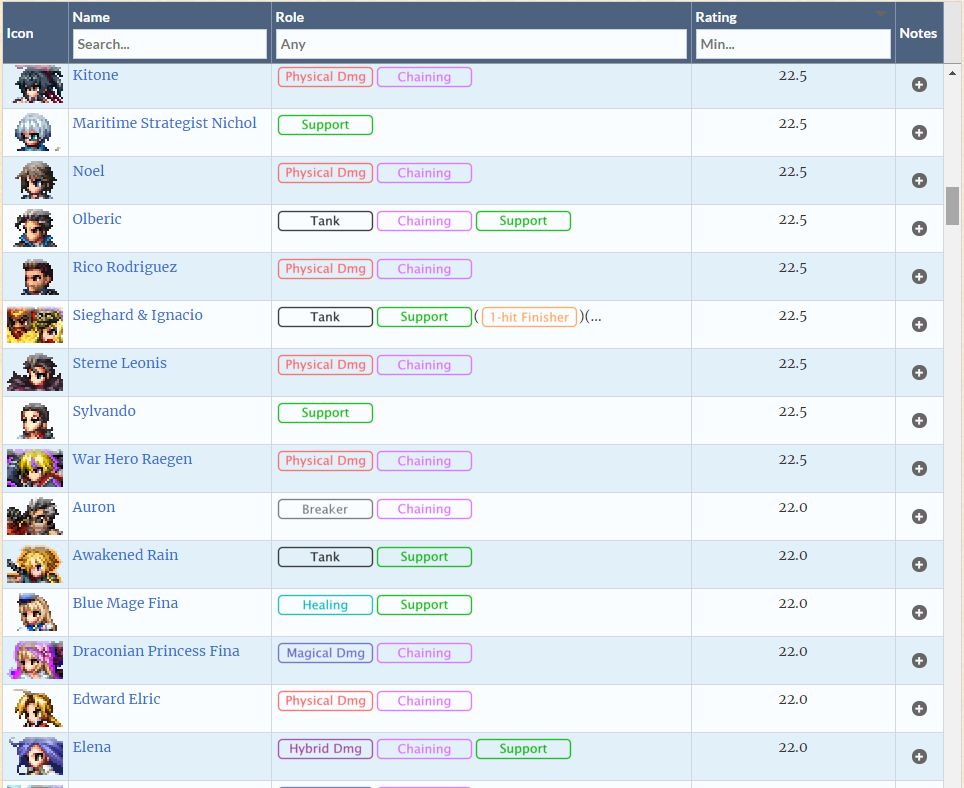The width and height of the screenshot is (964, 788).
Task: Click Olberic's character sprite icon
Action: [x=36, y=228]
